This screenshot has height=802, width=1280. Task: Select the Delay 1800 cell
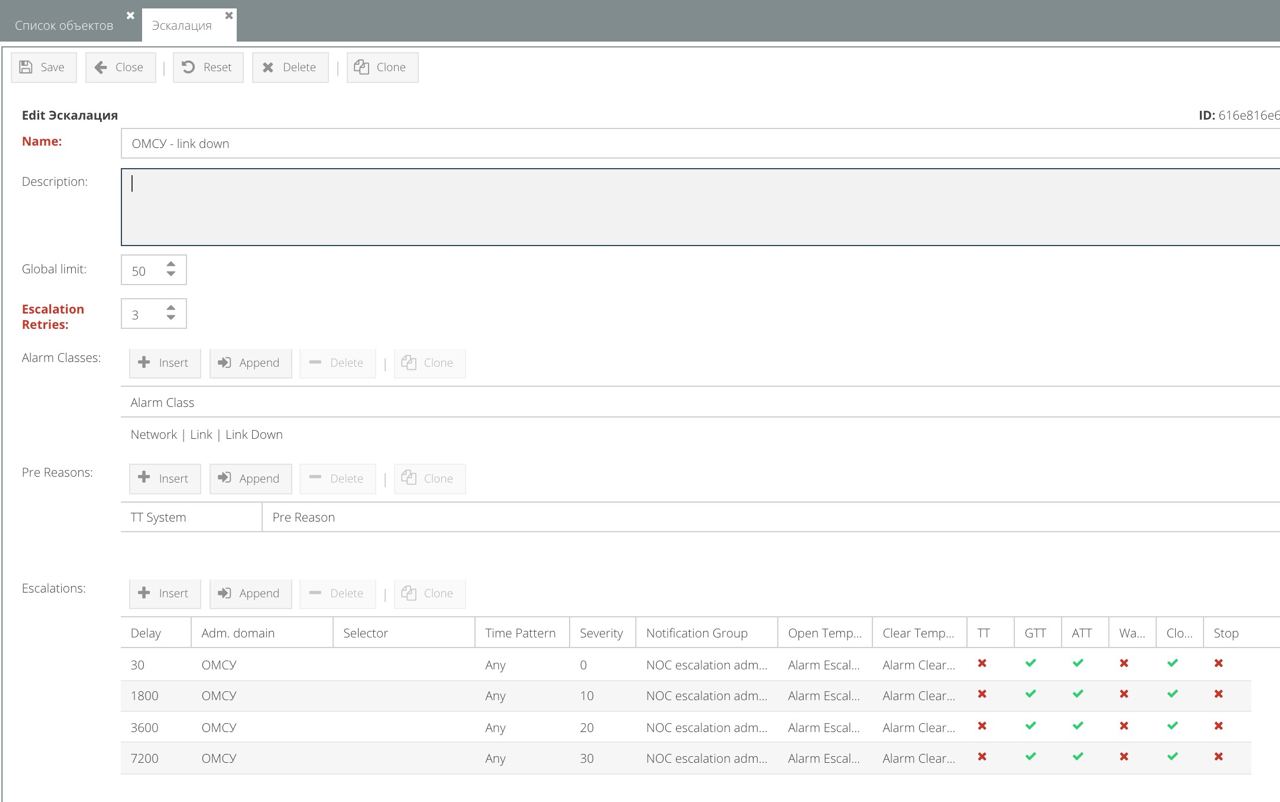[x=156, y=696]
